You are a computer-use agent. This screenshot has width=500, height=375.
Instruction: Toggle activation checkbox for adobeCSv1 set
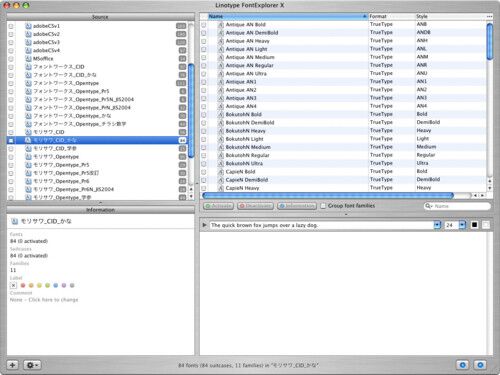(11, 26)
